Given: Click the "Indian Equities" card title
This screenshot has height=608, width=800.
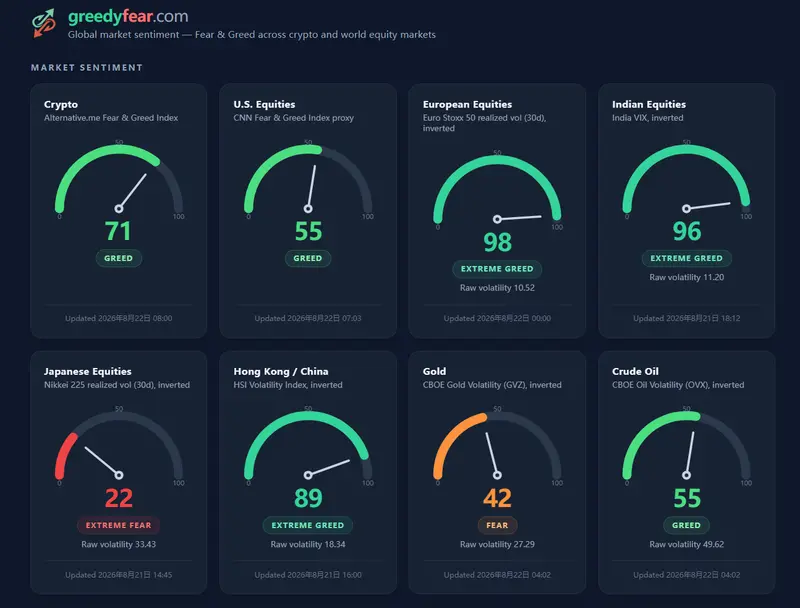Looking at the screenshot, I should (x=649, y=104).
